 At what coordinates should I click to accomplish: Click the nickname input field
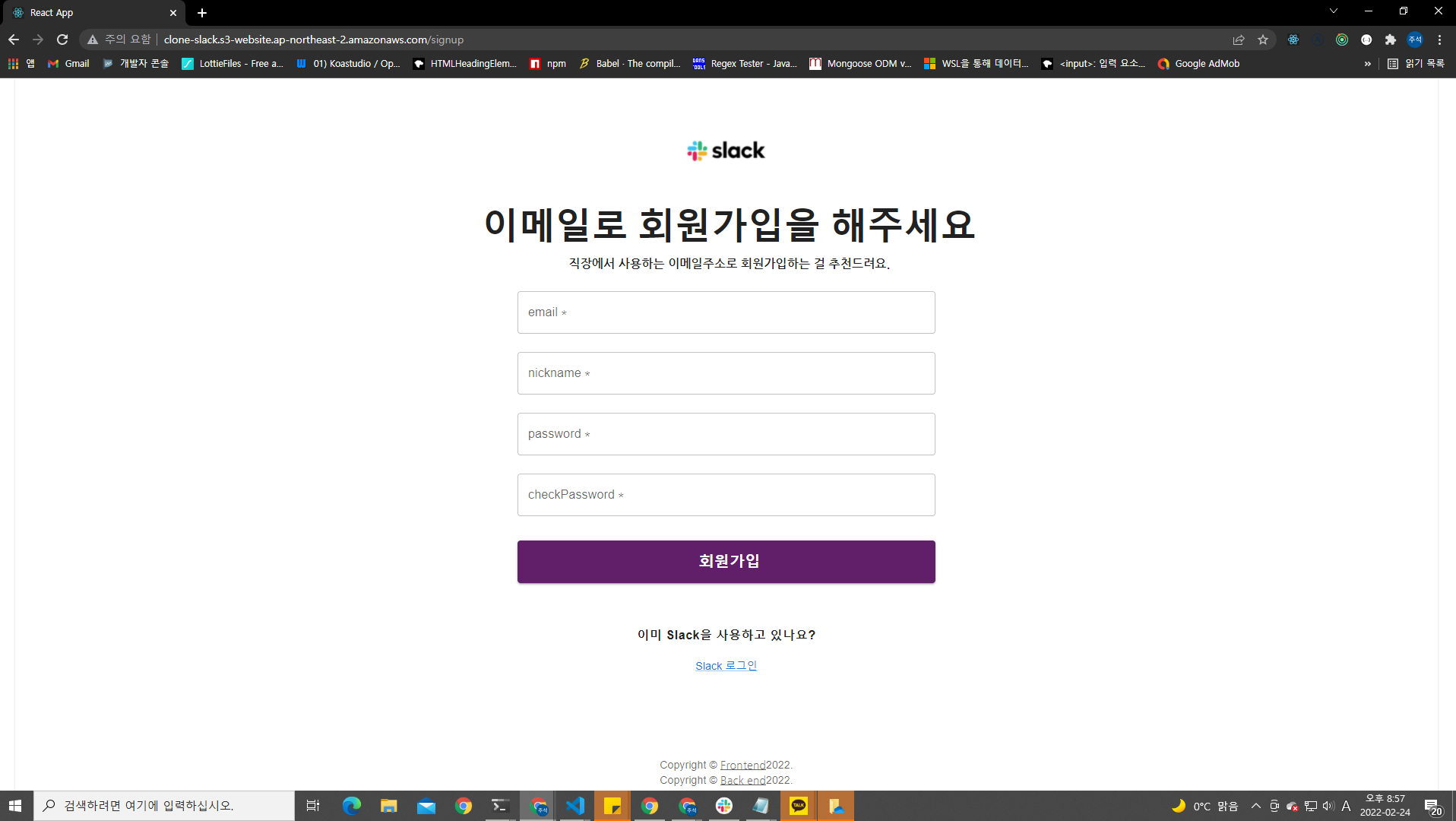(726, 373)
